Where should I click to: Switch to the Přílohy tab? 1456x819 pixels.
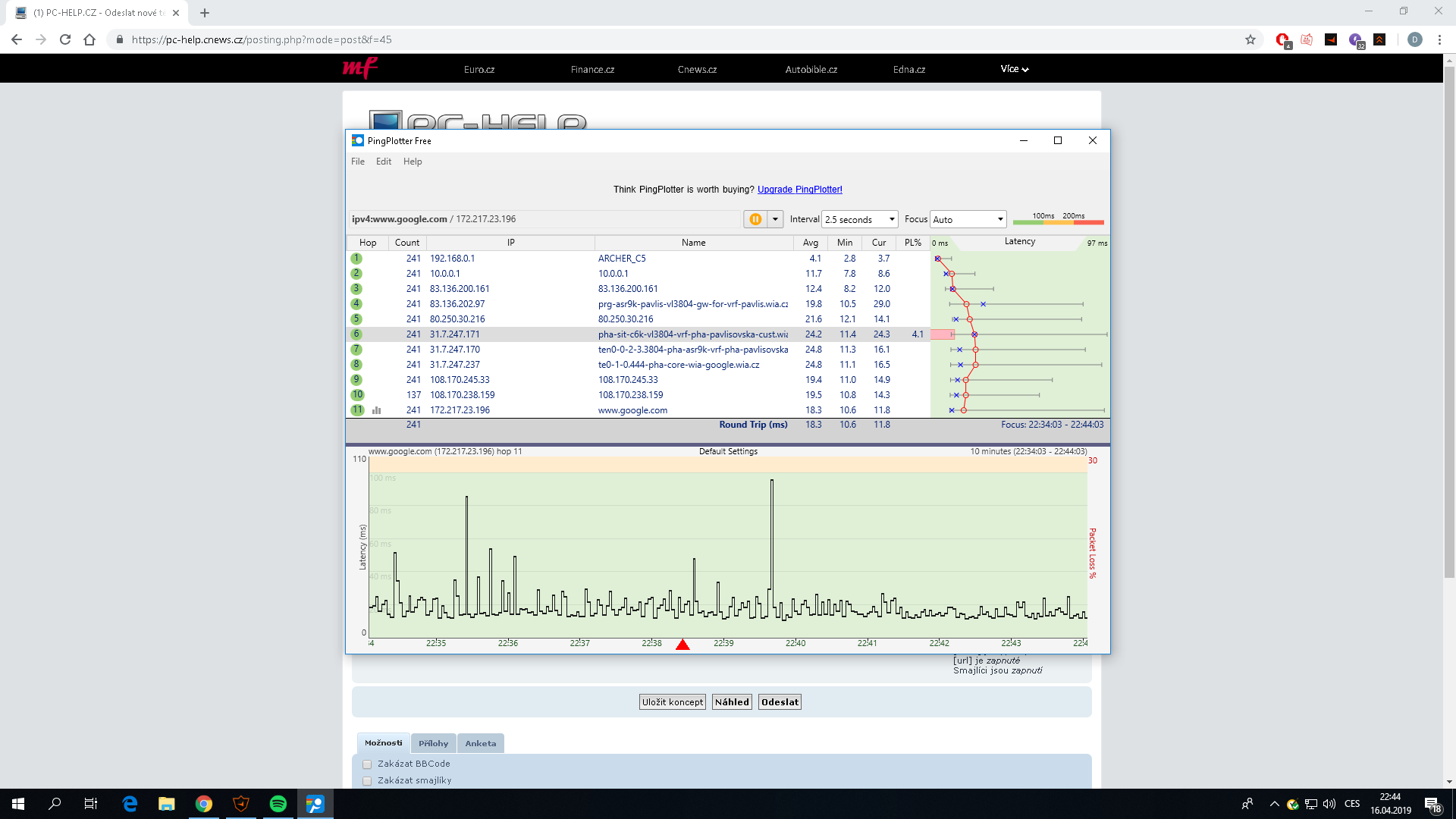tap(433, 743)
